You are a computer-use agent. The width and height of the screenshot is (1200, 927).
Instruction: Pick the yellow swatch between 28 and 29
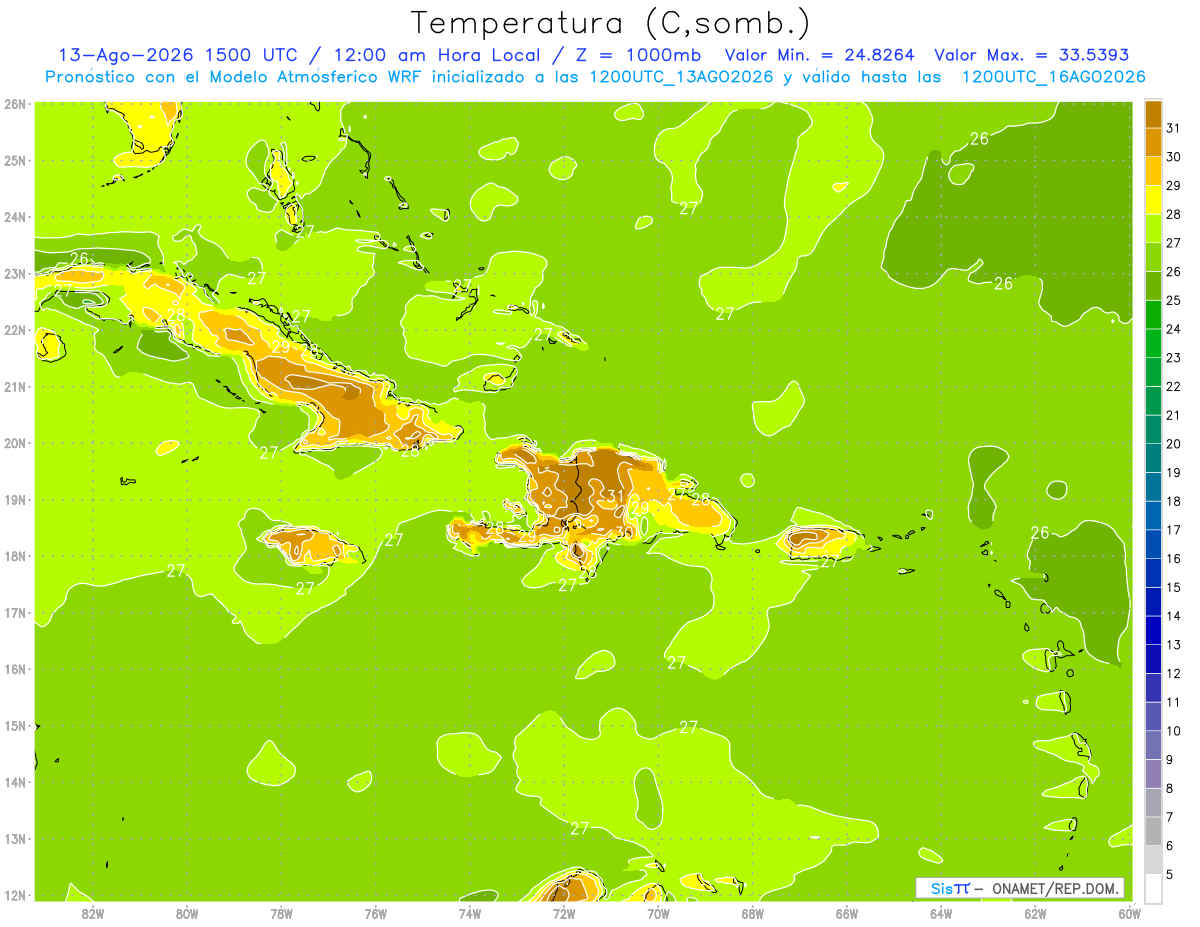coord(1153,200)
